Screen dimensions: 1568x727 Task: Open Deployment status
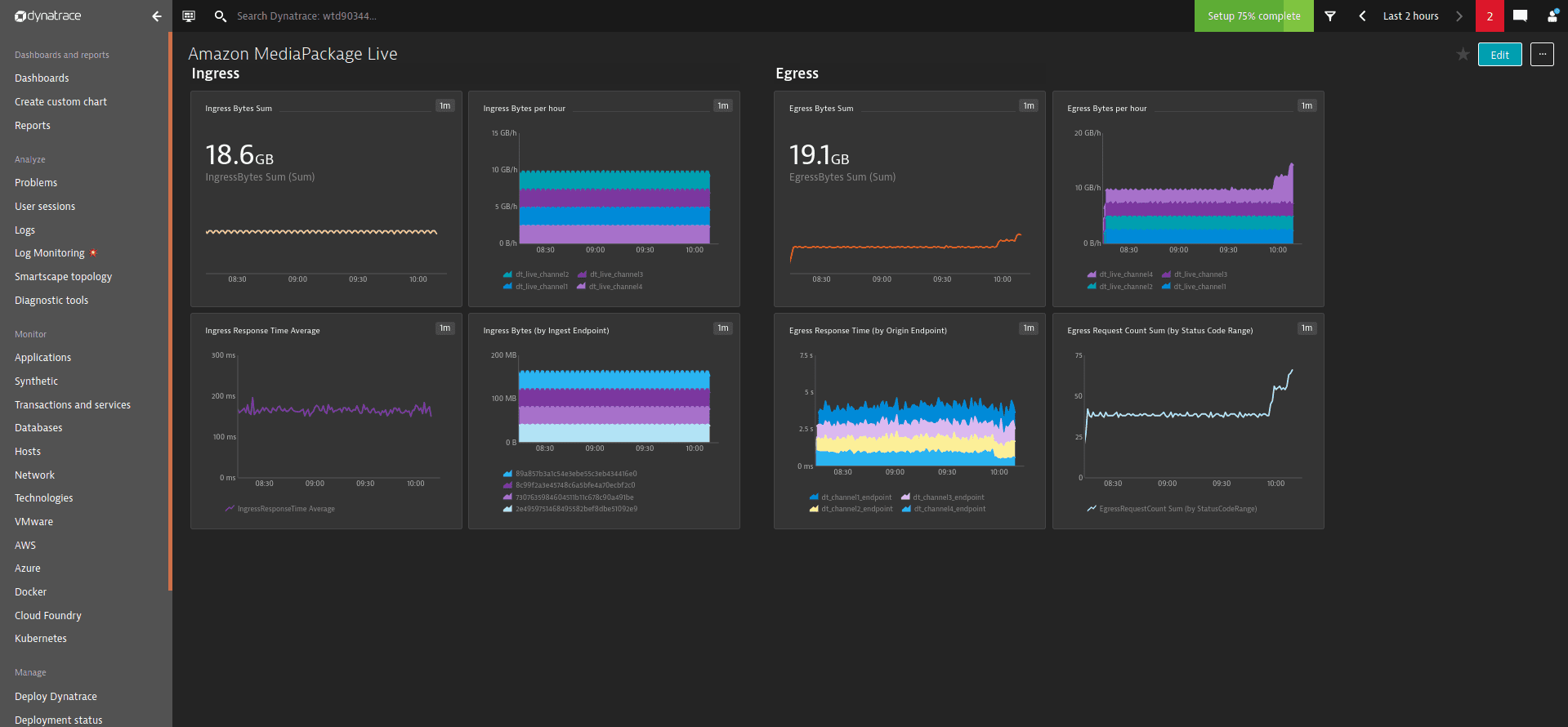click(x=59, y=720)
